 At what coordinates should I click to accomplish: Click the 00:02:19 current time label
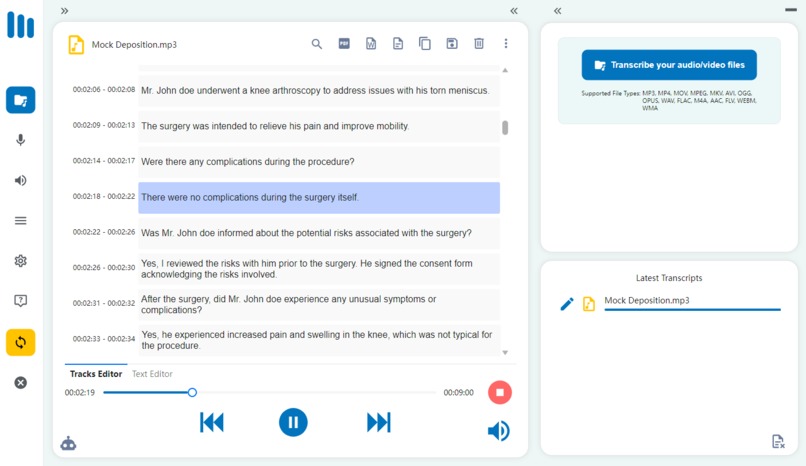click(80, 393)
